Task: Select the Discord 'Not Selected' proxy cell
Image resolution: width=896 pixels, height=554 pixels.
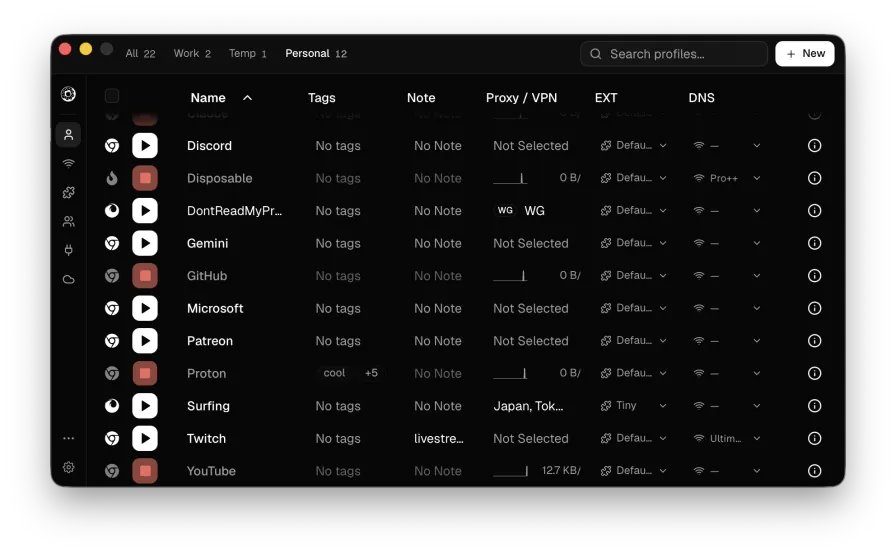Action: point(531,146)
